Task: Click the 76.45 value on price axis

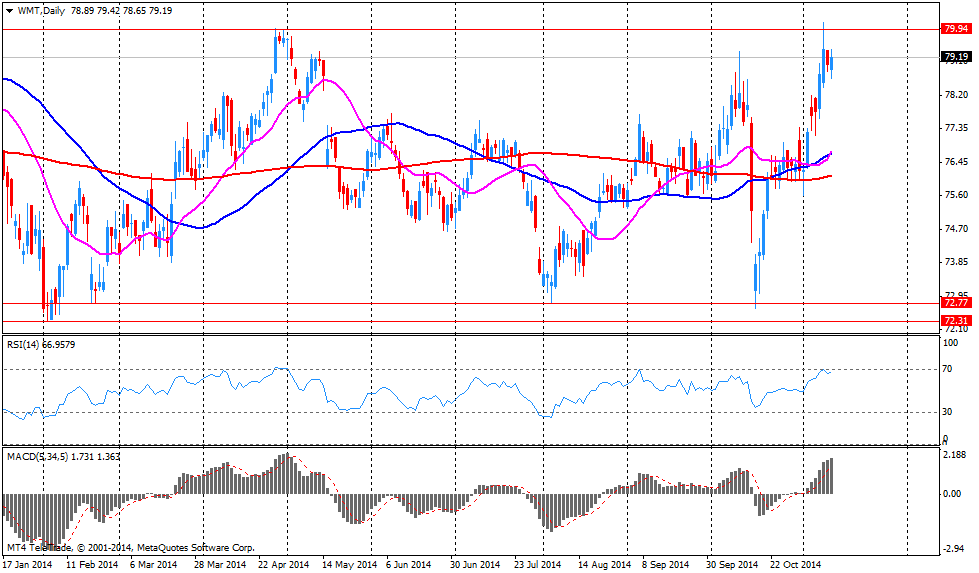Action: (955, 162)
